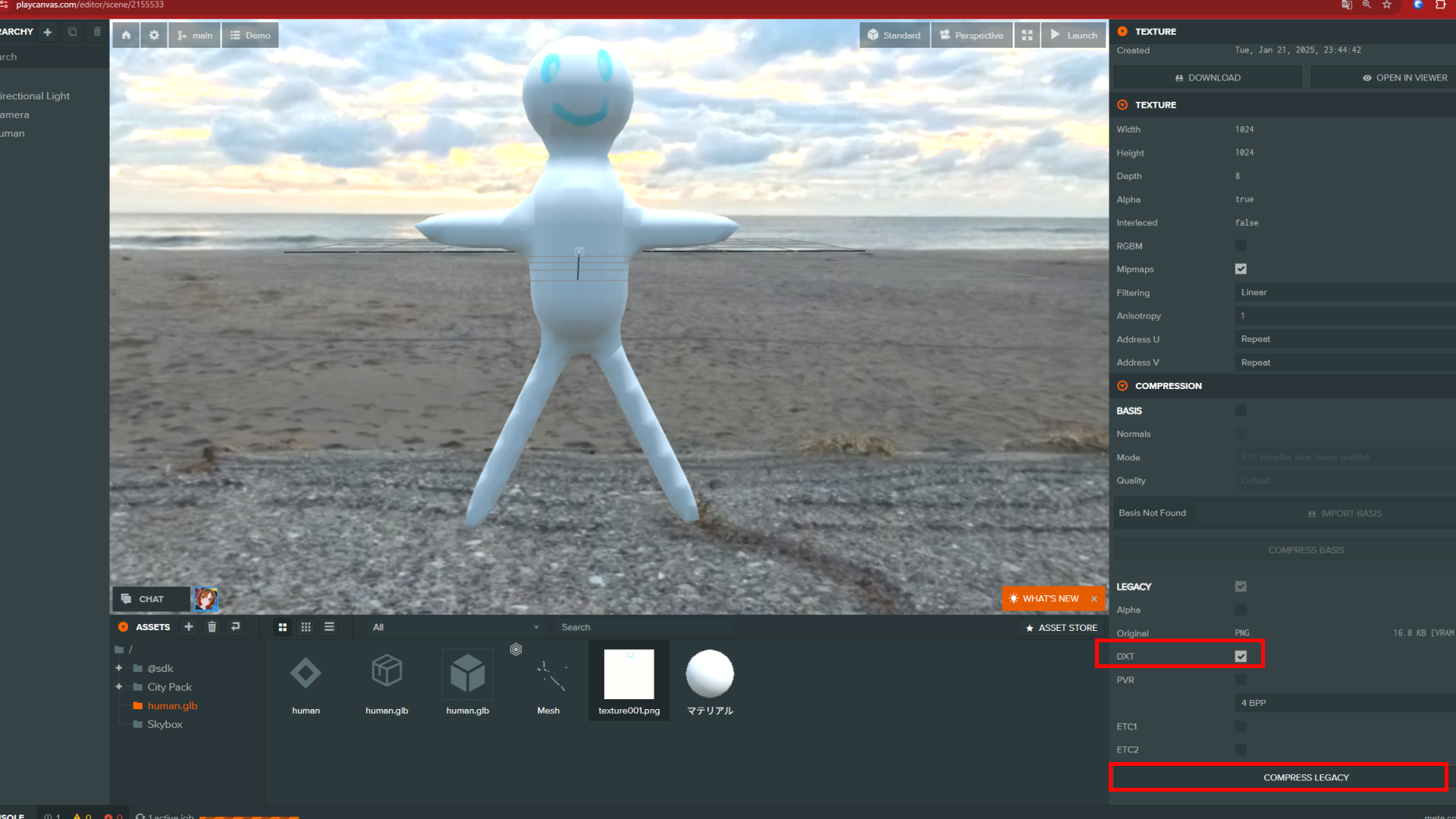Launch the scene with the Launch button
Viewport: 1456px width, 819px height.
point(1074,35)
